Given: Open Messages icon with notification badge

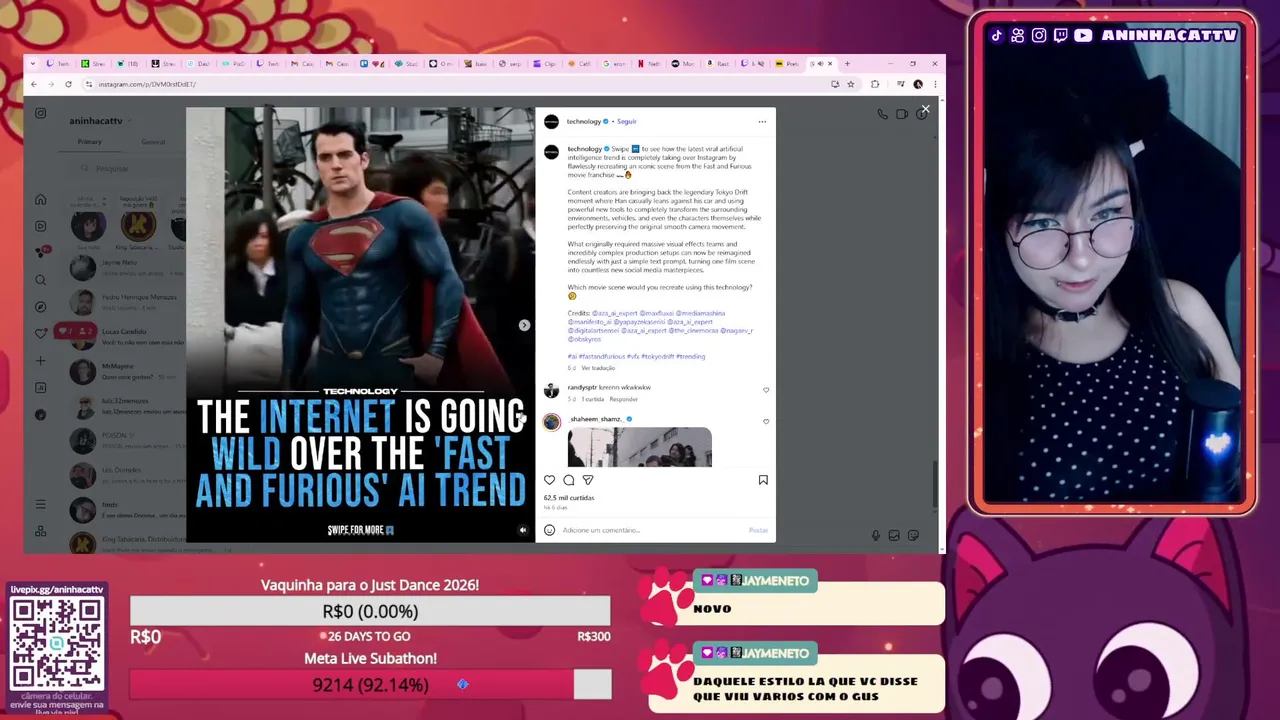Looking at the screenshot, I should [x=41, y=252].
